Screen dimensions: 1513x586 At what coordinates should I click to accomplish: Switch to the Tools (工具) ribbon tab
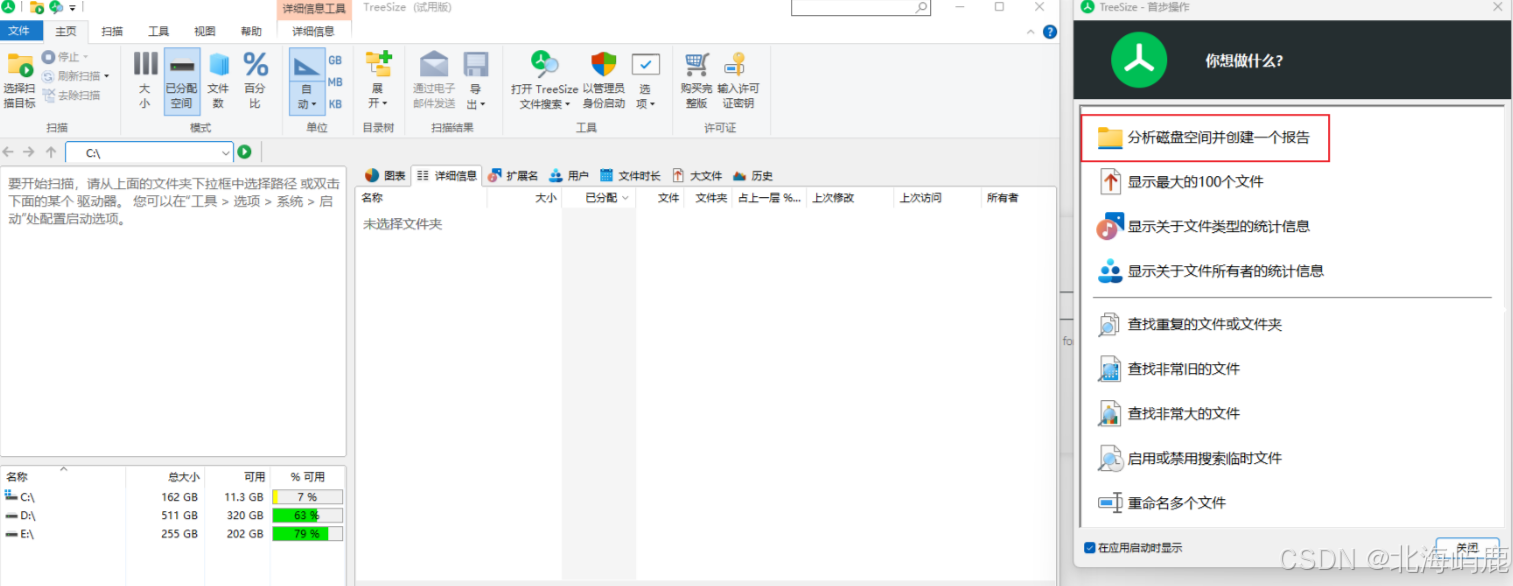coord(158,31)
